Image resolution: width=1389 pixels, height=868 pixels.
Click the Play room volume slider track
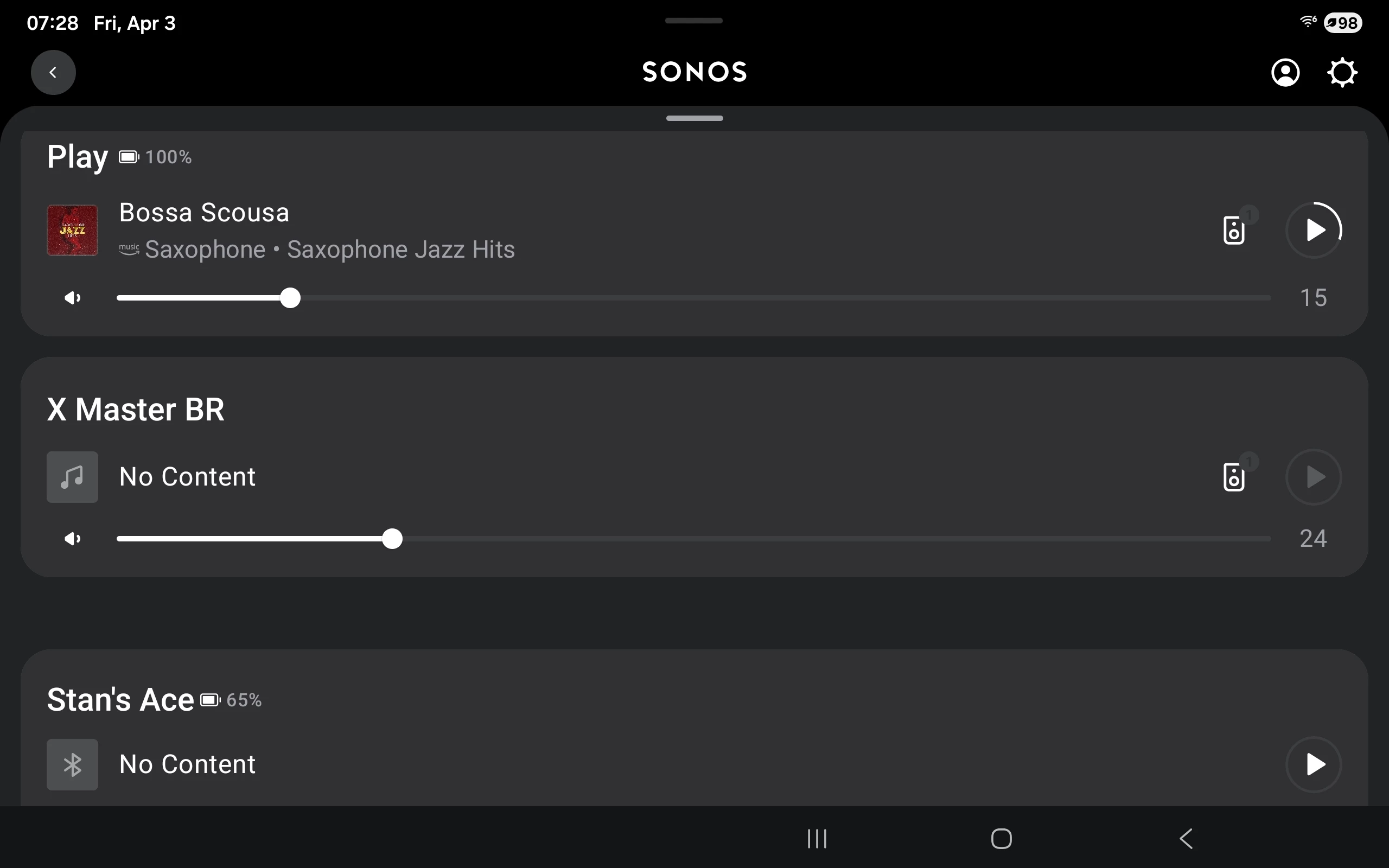coord(746,298)
